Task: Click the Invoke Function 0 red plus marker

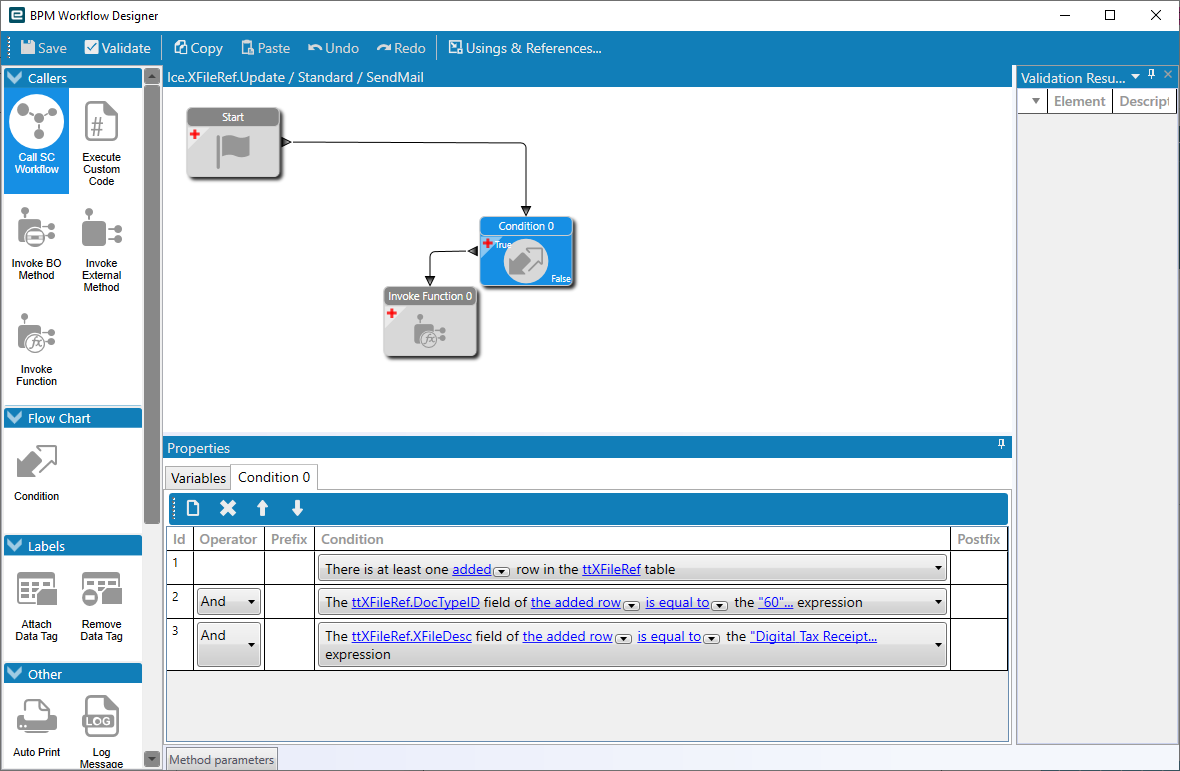Action: [391, 313]
